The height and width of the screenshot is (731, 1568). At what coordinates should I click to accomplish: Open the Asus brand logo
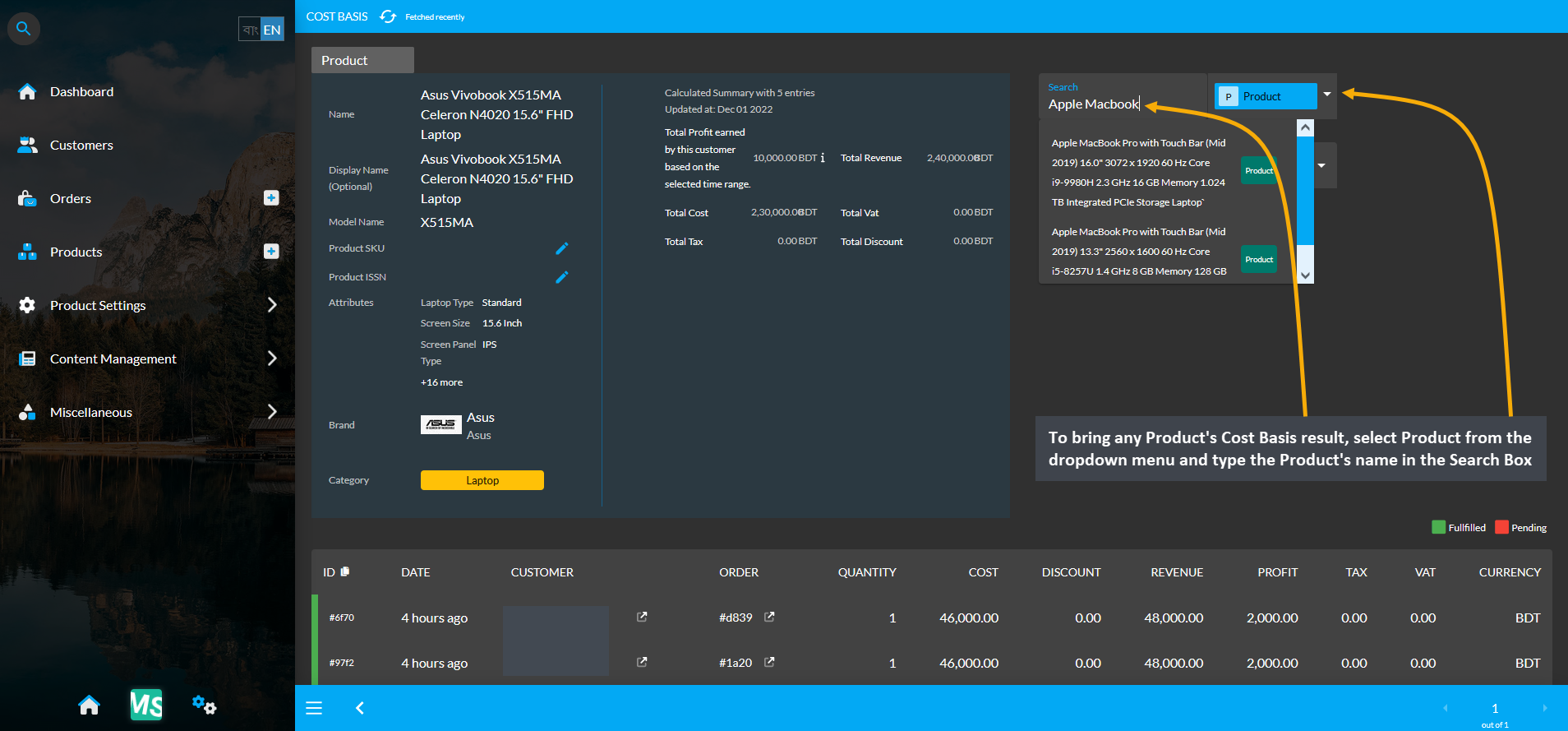pos(441,424)
